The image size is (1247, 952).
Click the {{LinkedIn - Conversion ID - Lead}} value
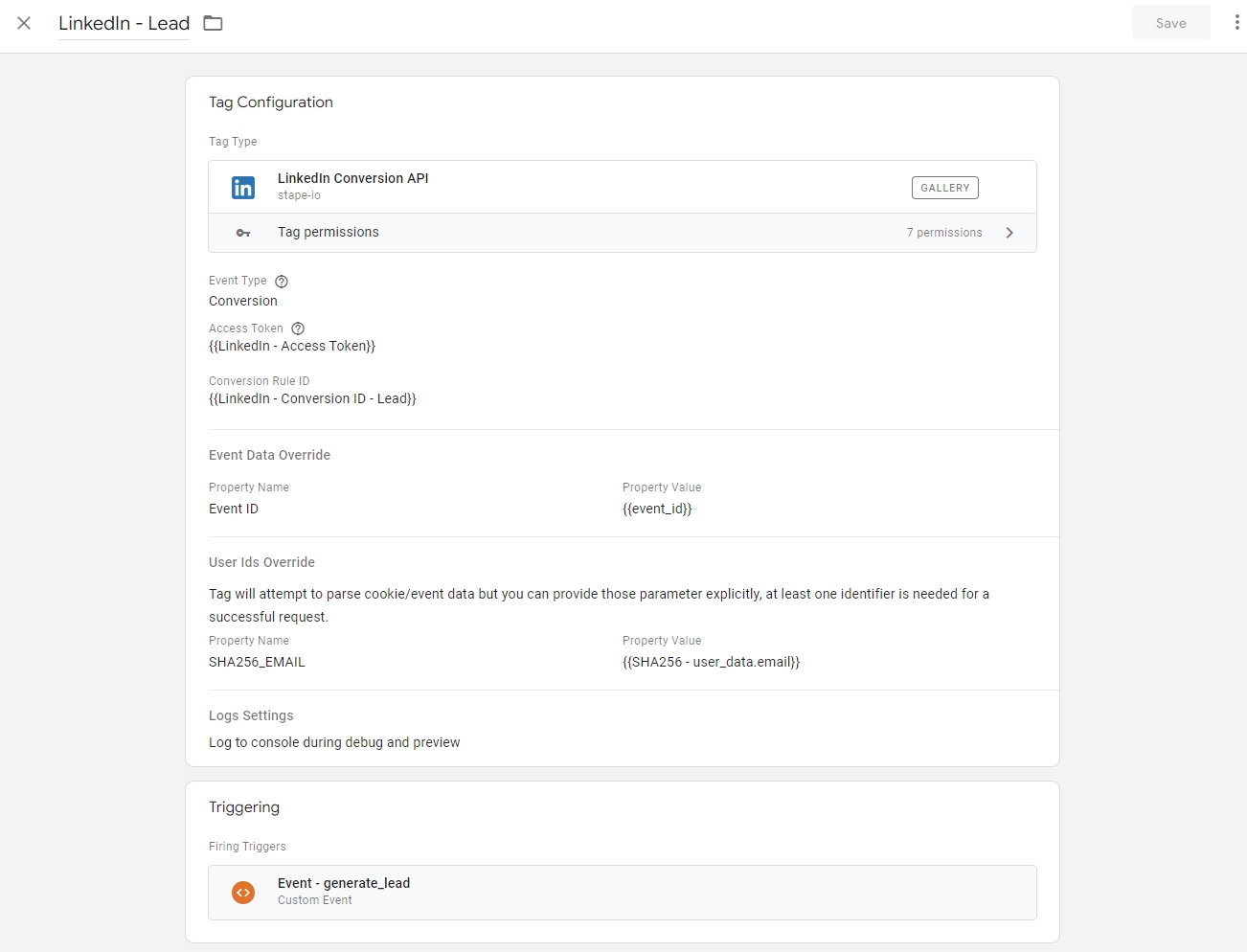[x=312, y=398]
